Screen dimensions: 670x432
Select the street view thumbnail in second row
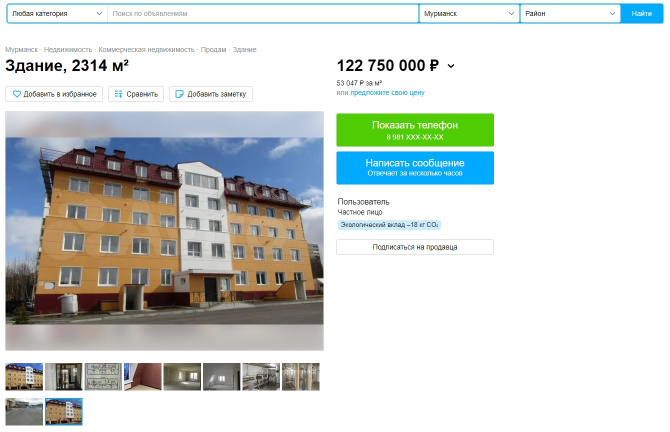click(24, 411)
